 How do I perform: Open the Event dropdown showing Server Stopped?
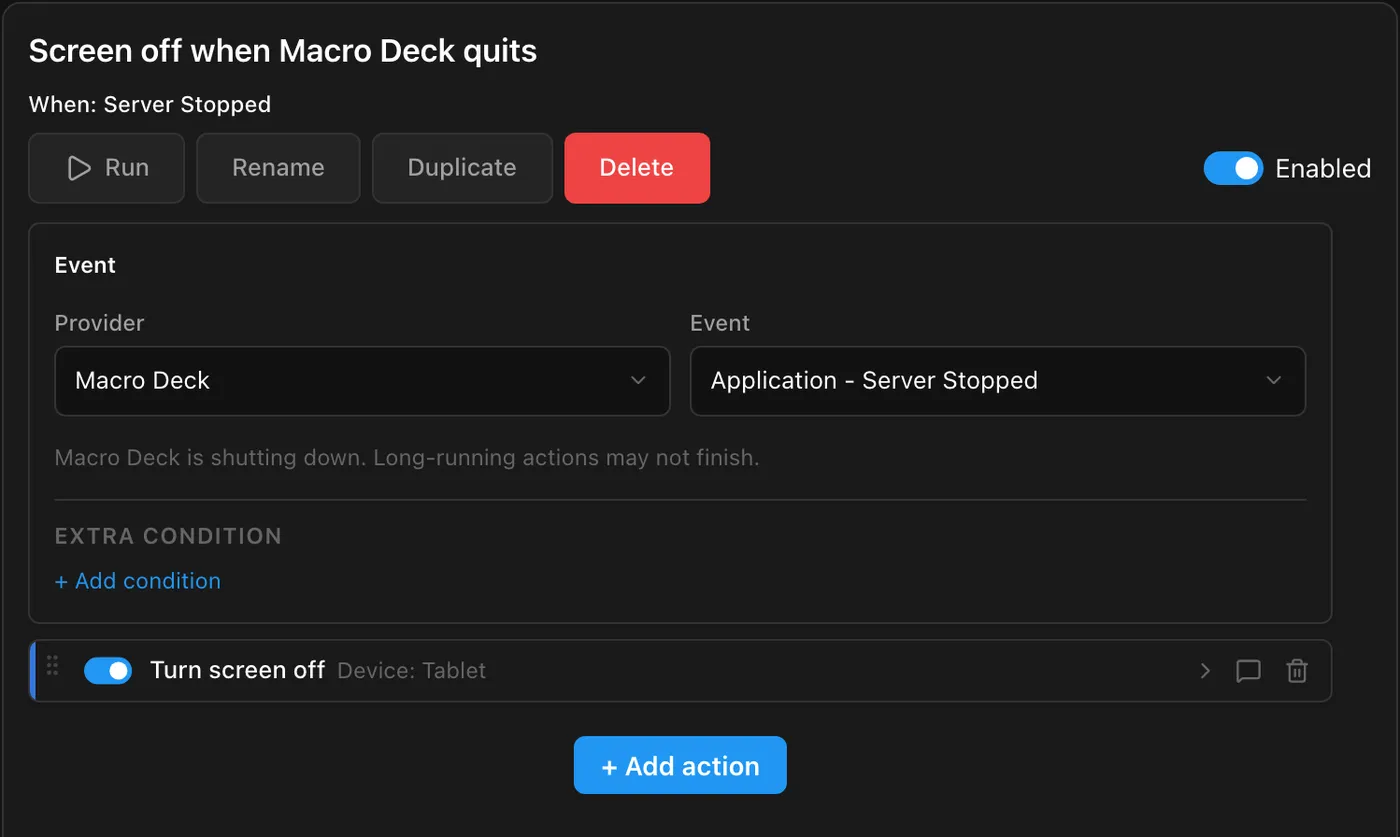pos(998,381)
